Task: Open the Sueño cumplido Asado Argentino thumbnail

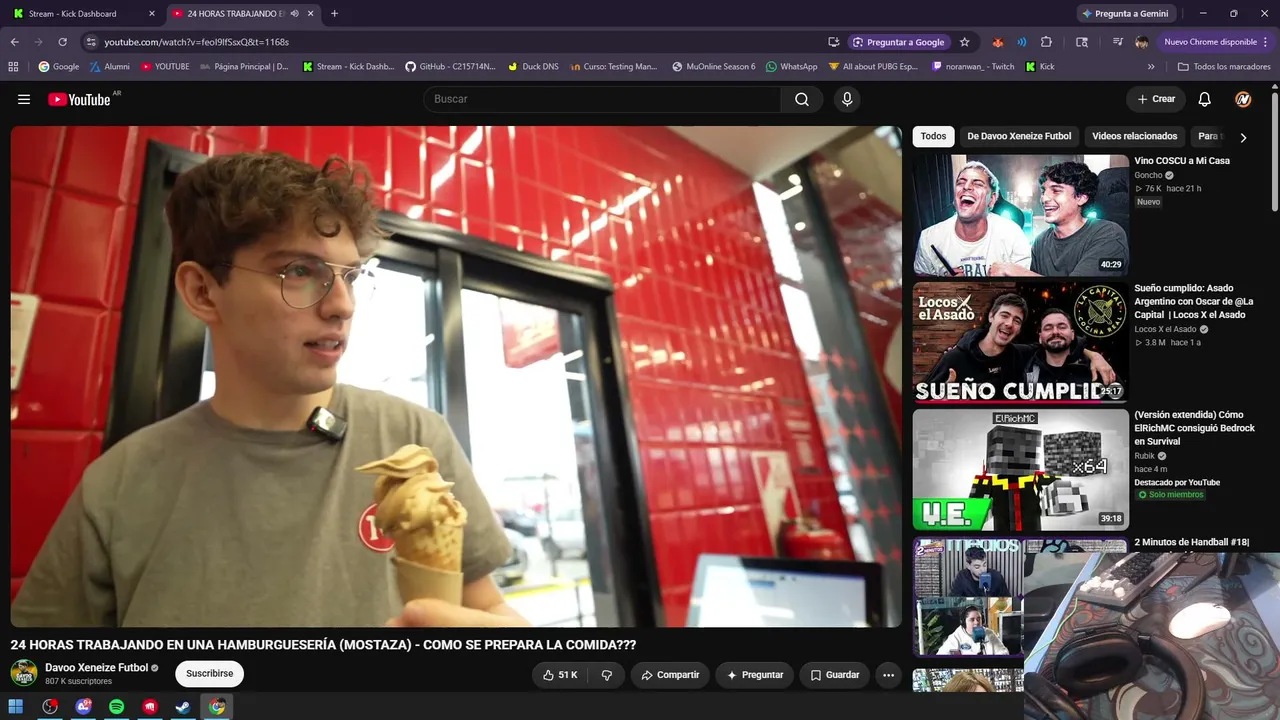Action: 1020,342
